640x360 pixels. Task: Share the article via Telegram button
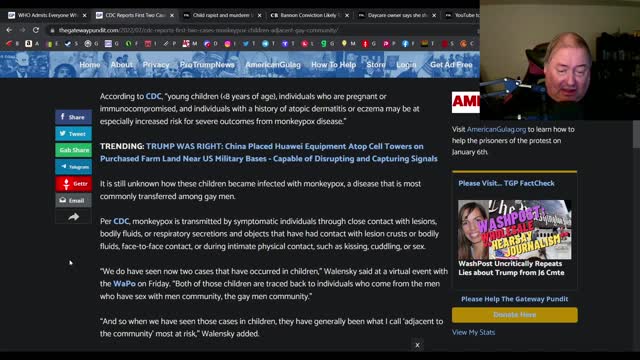[x=73, y=167]
